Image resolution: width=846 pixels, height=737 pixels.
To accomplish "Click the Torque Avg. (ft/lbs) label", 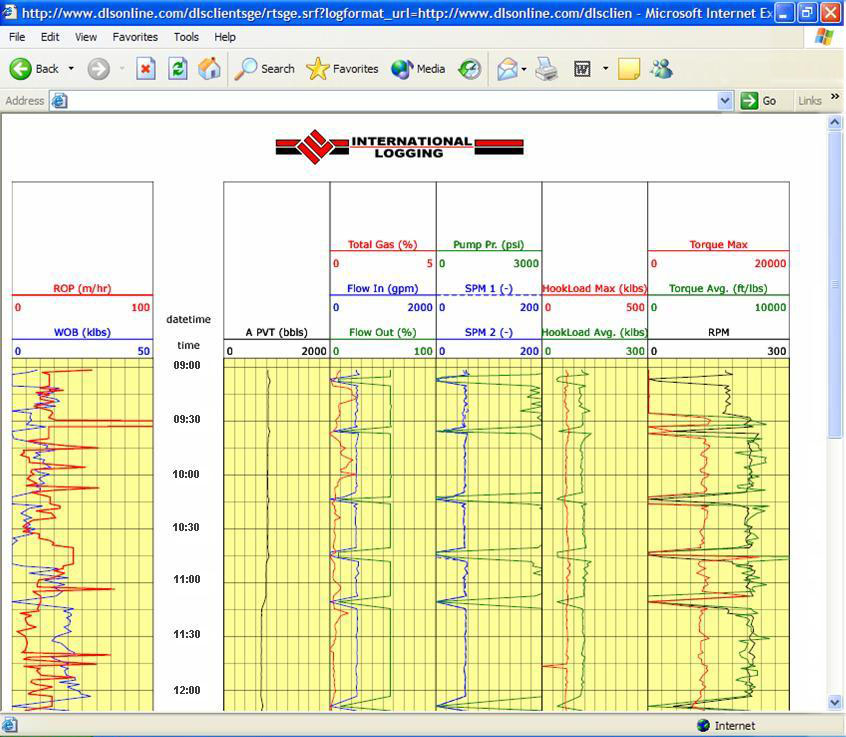I will pos(718,288).
